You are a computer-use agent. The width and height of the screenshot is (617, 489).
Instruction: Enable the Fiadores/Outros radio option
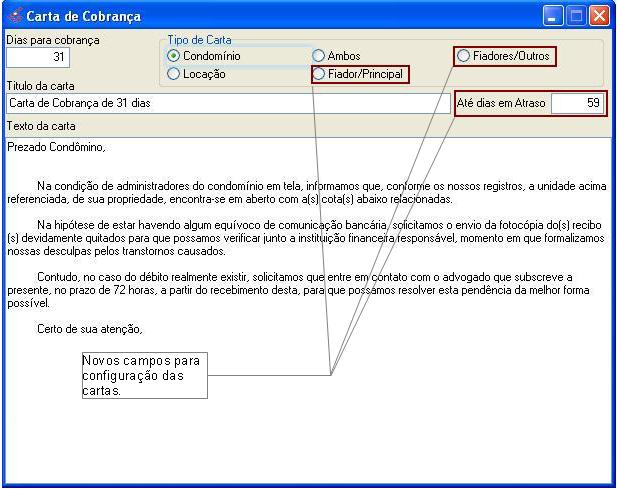[x=464, y=56]
